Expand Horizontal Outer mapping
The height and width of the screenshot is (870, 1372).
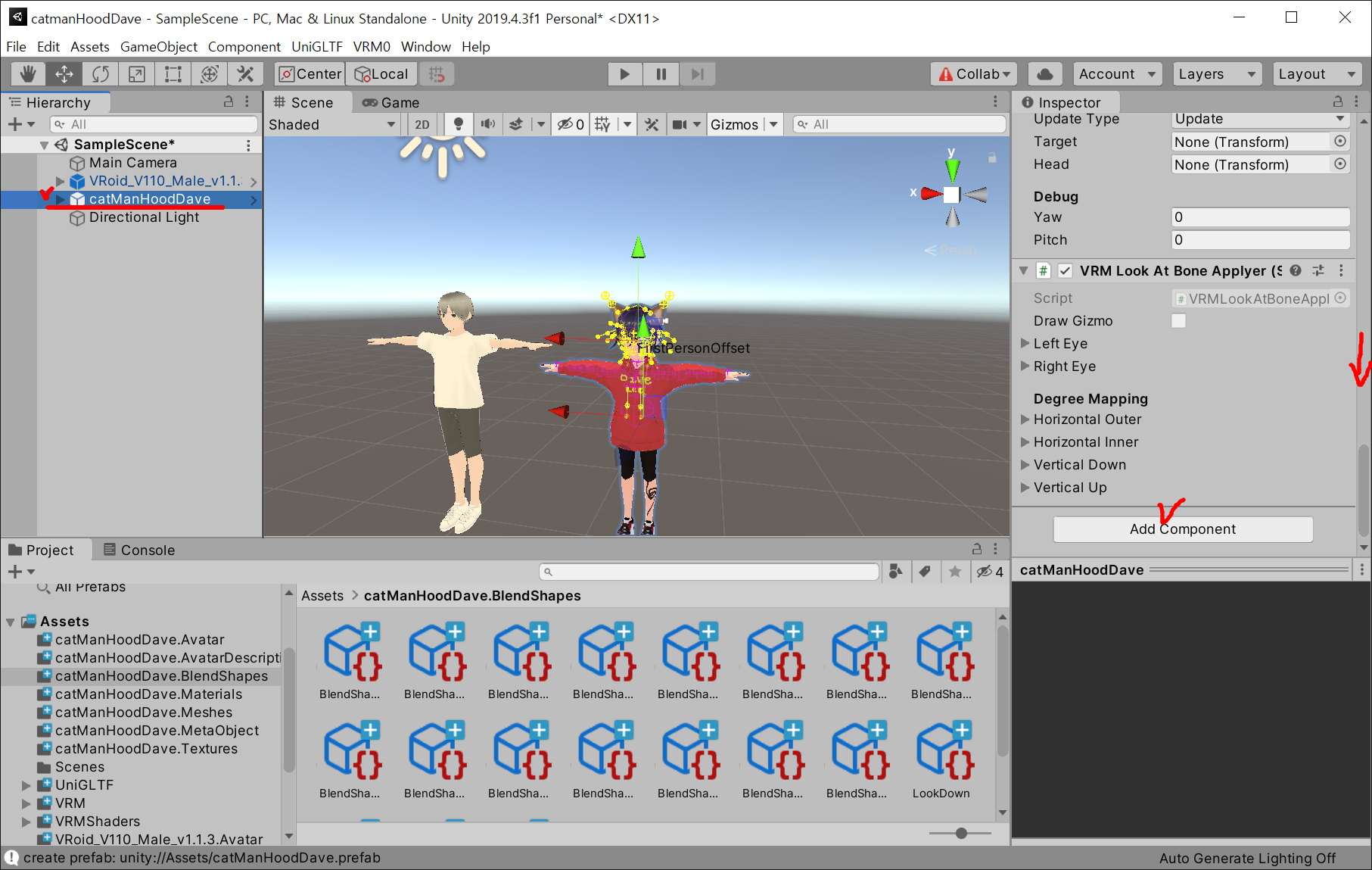click(x=1025, y=419)
